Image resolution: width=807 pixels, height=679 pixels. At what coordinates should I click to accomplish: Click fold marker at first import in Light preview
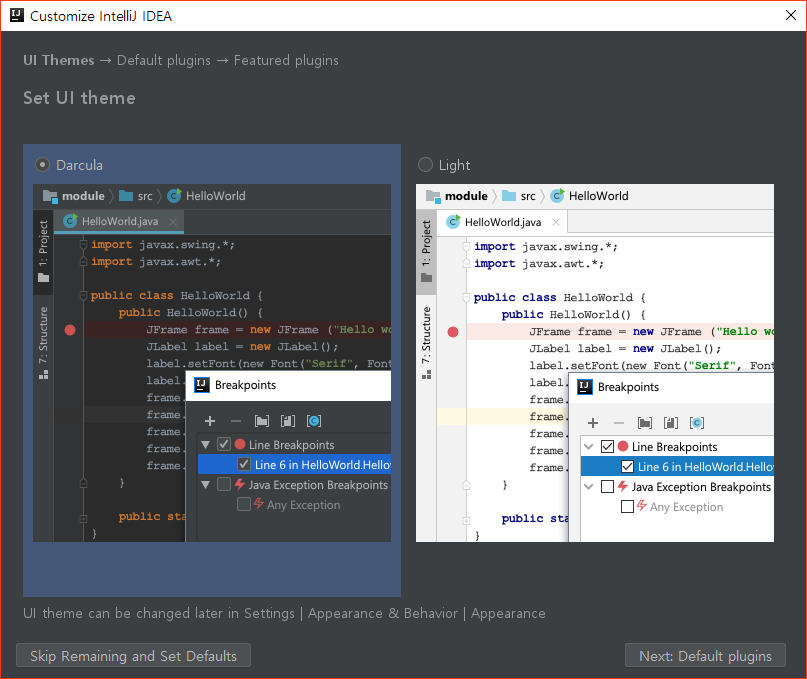pos(466,247)
